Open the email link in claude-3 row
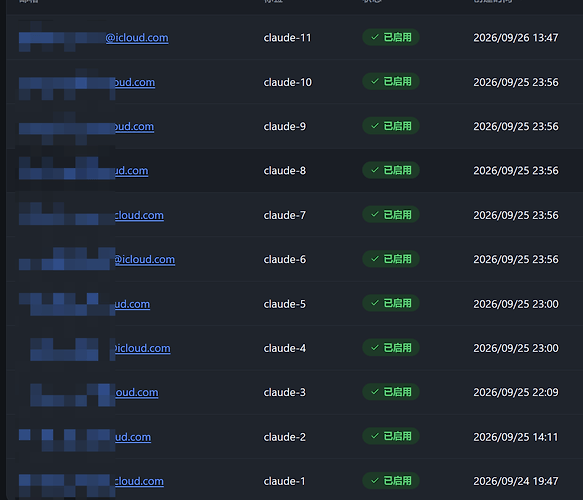The width and height of the screenshot is (583, 500). point(88,393)
